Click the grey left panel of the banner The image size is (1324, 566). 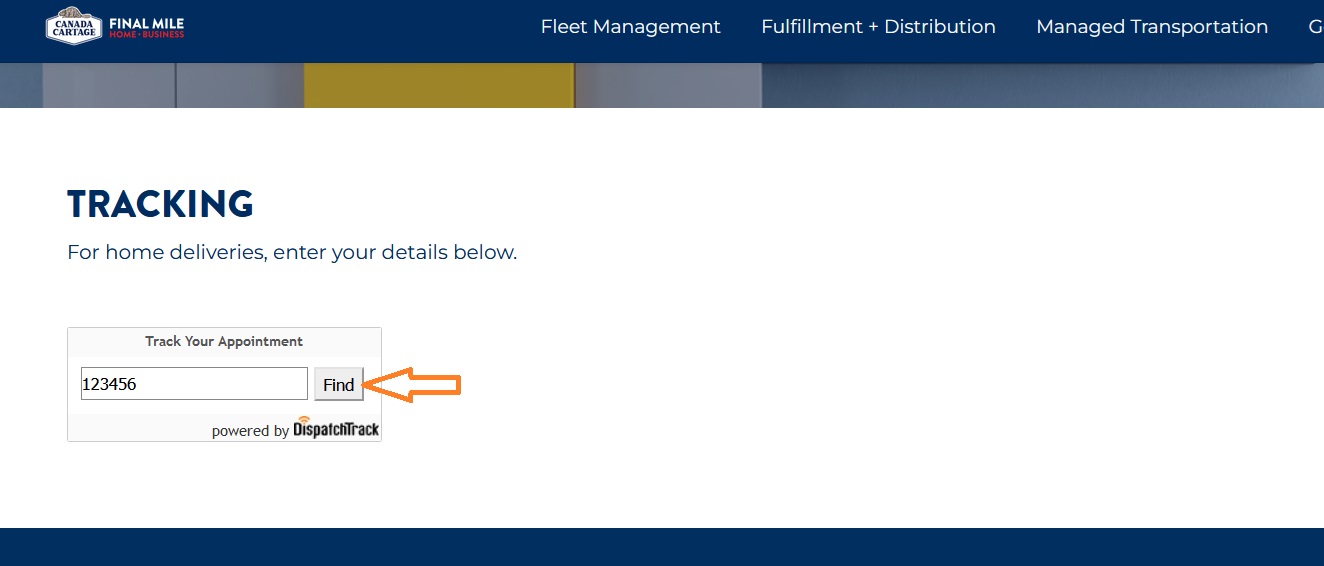110,85
